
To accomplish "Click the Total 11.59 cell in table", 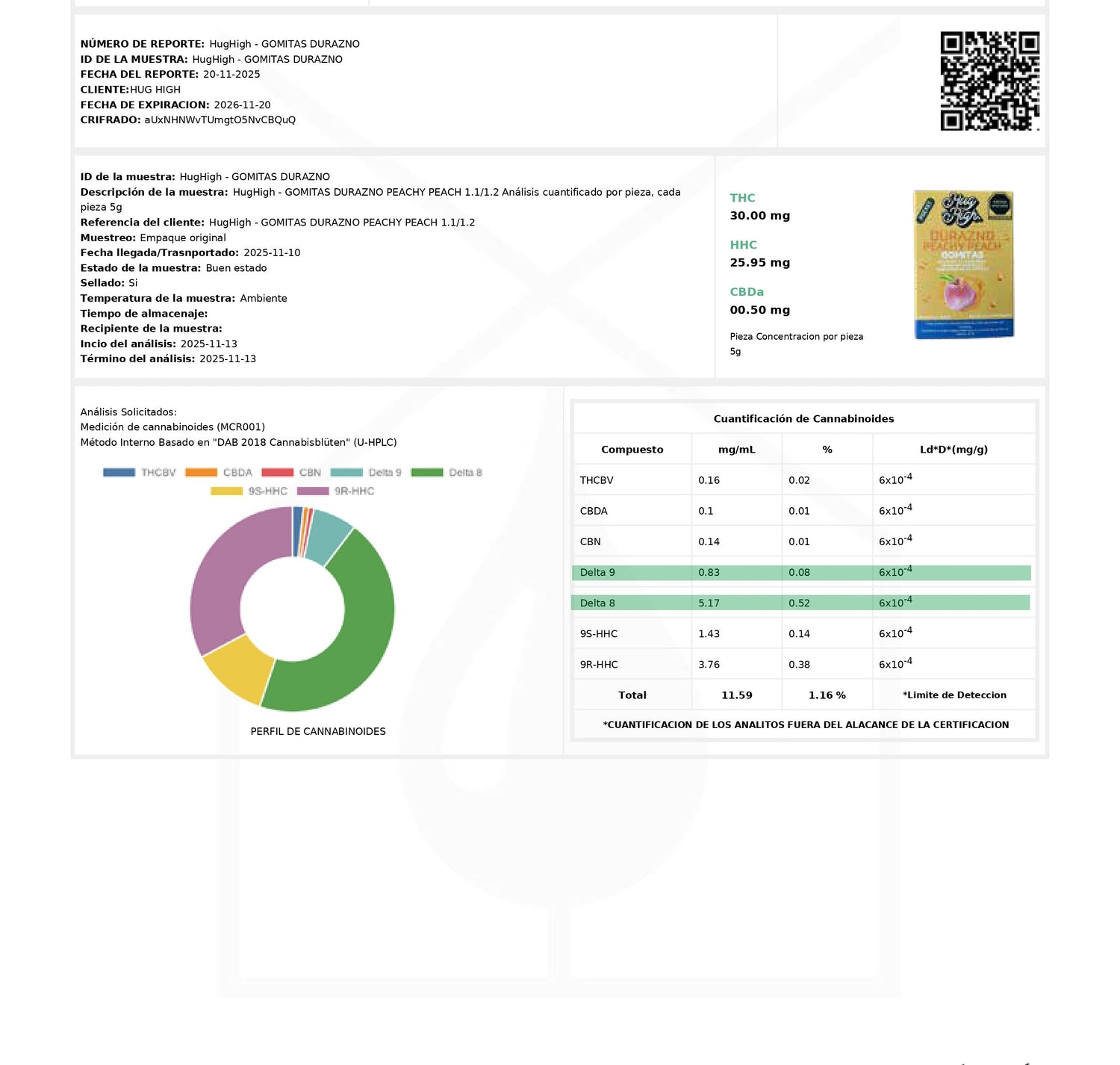I will [736, 695].
